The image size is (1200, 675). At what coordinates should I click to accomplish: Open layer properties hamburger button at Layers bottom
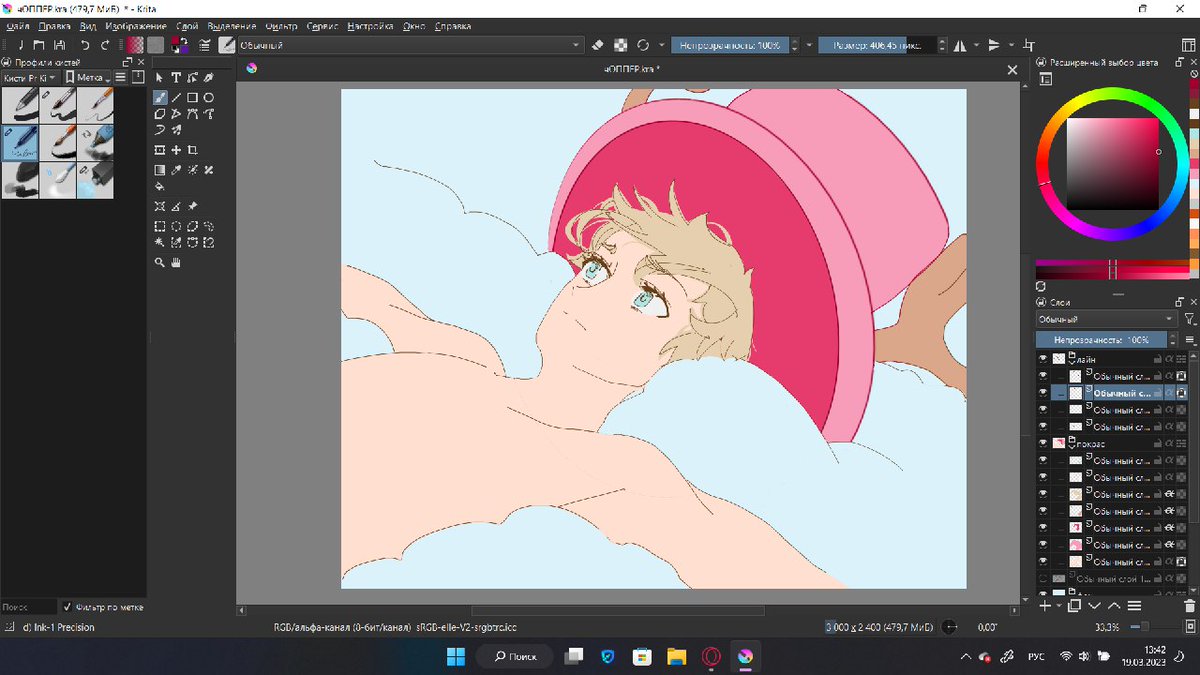(x=1135, y=605)
